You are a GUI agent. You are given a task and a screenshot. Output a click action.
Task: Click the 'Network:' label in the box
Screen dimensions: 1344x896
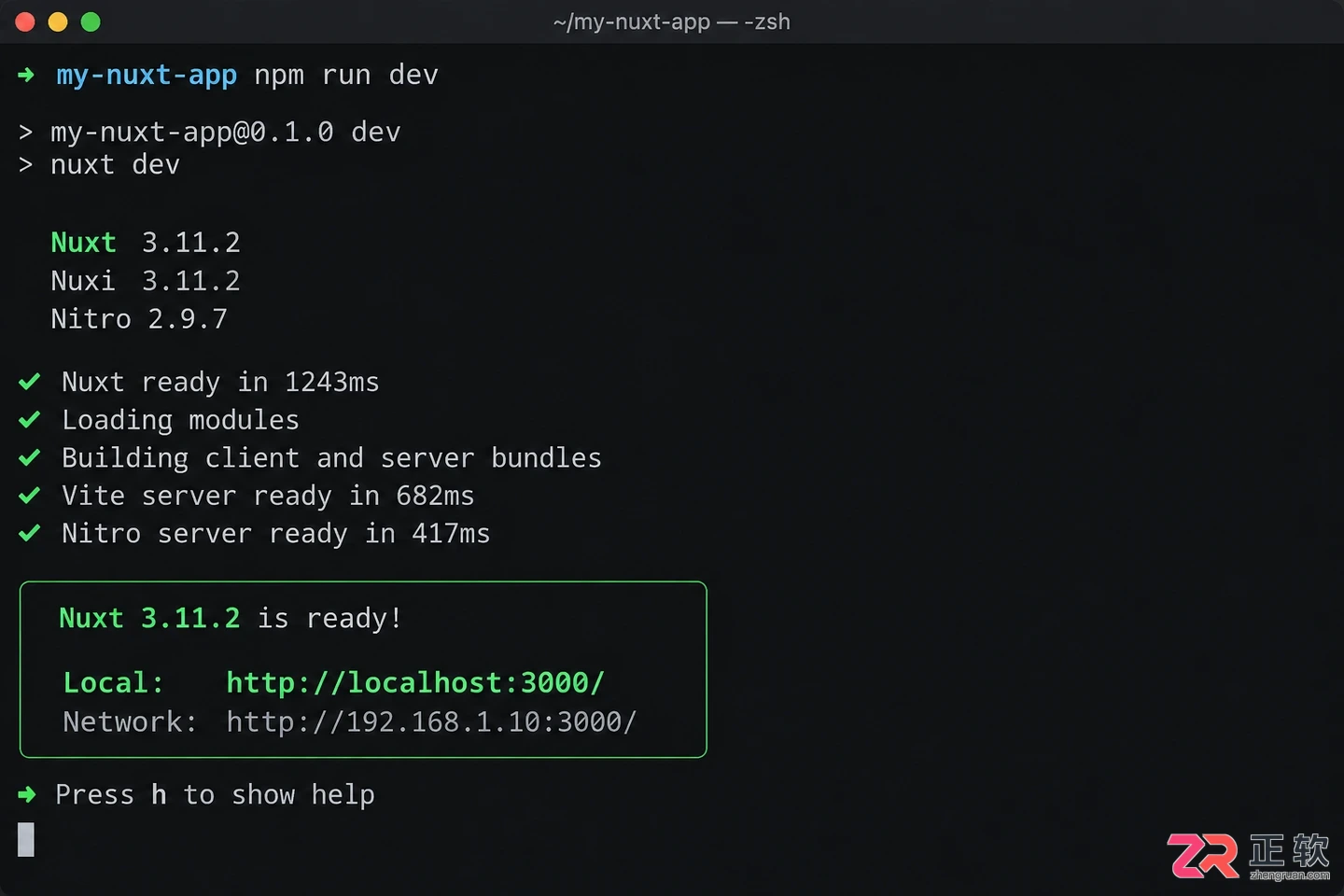130,722
